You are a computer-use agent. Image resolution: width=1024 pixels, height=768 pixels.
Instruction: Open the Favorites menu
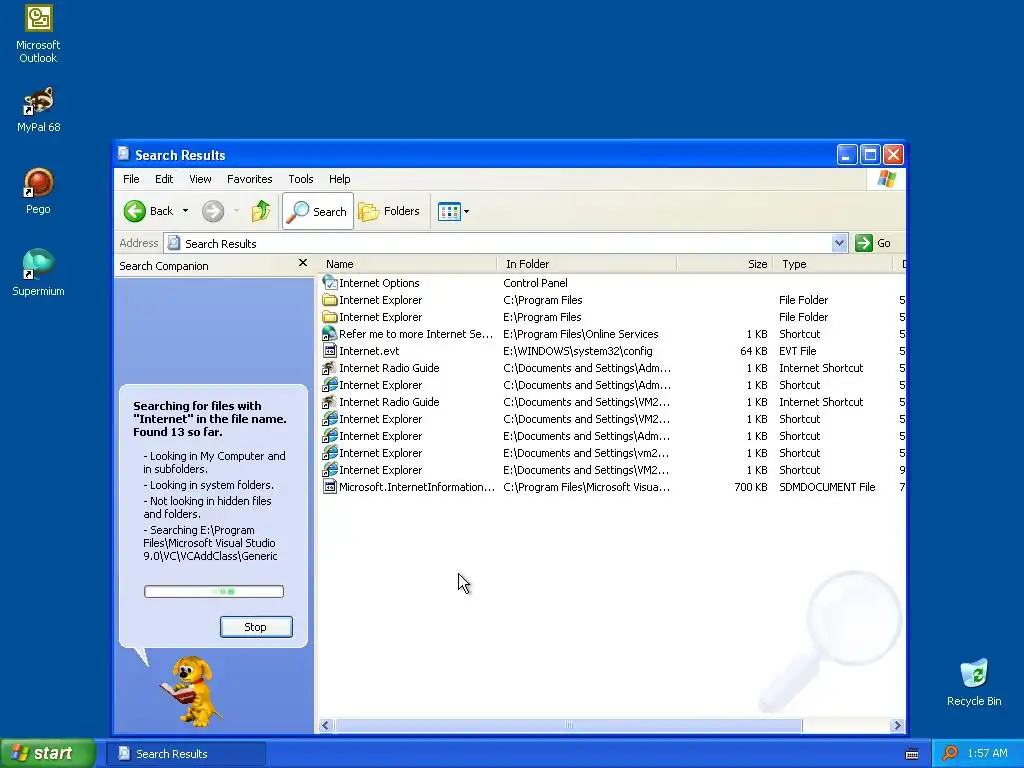(249, 179)
